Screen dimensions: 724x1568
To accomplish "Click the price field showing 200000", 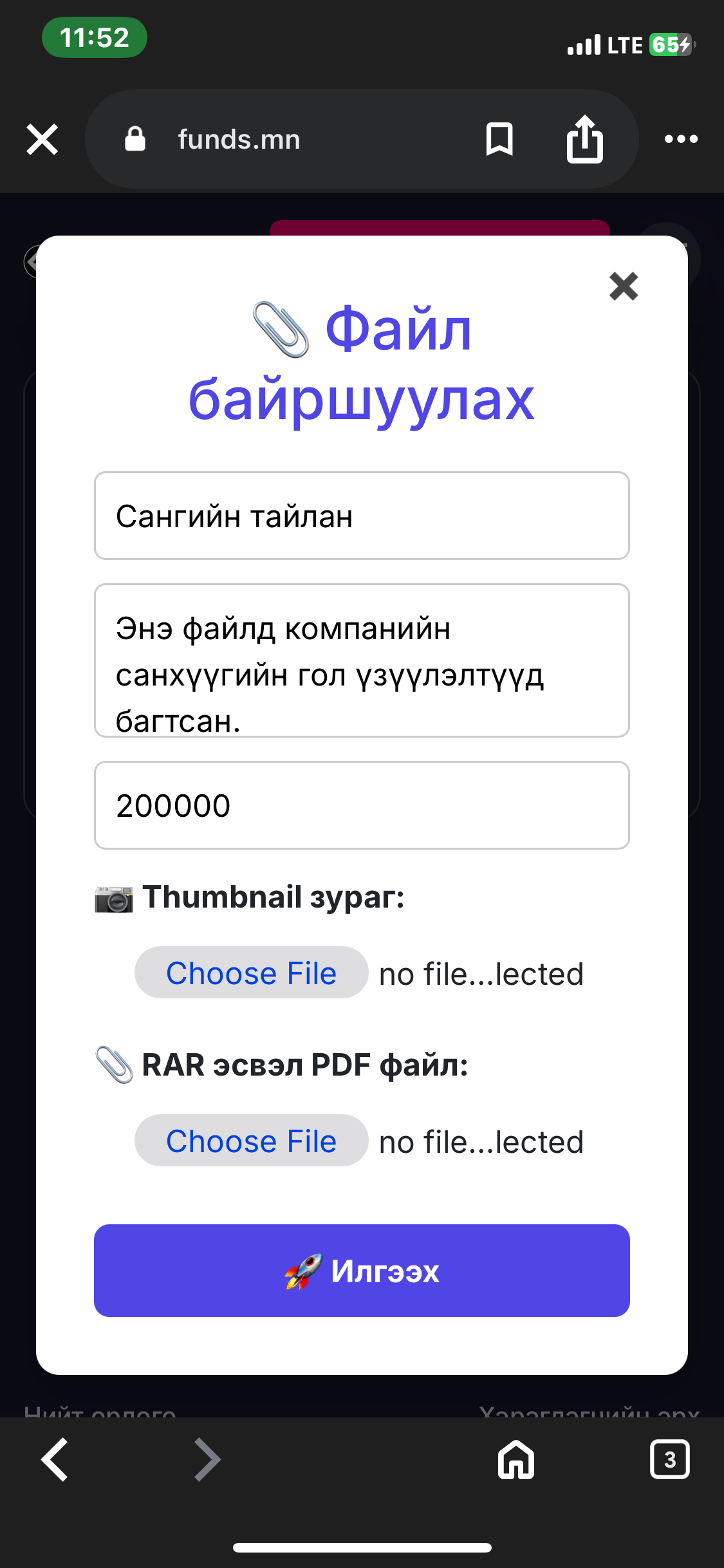I will tap(362, 805).
